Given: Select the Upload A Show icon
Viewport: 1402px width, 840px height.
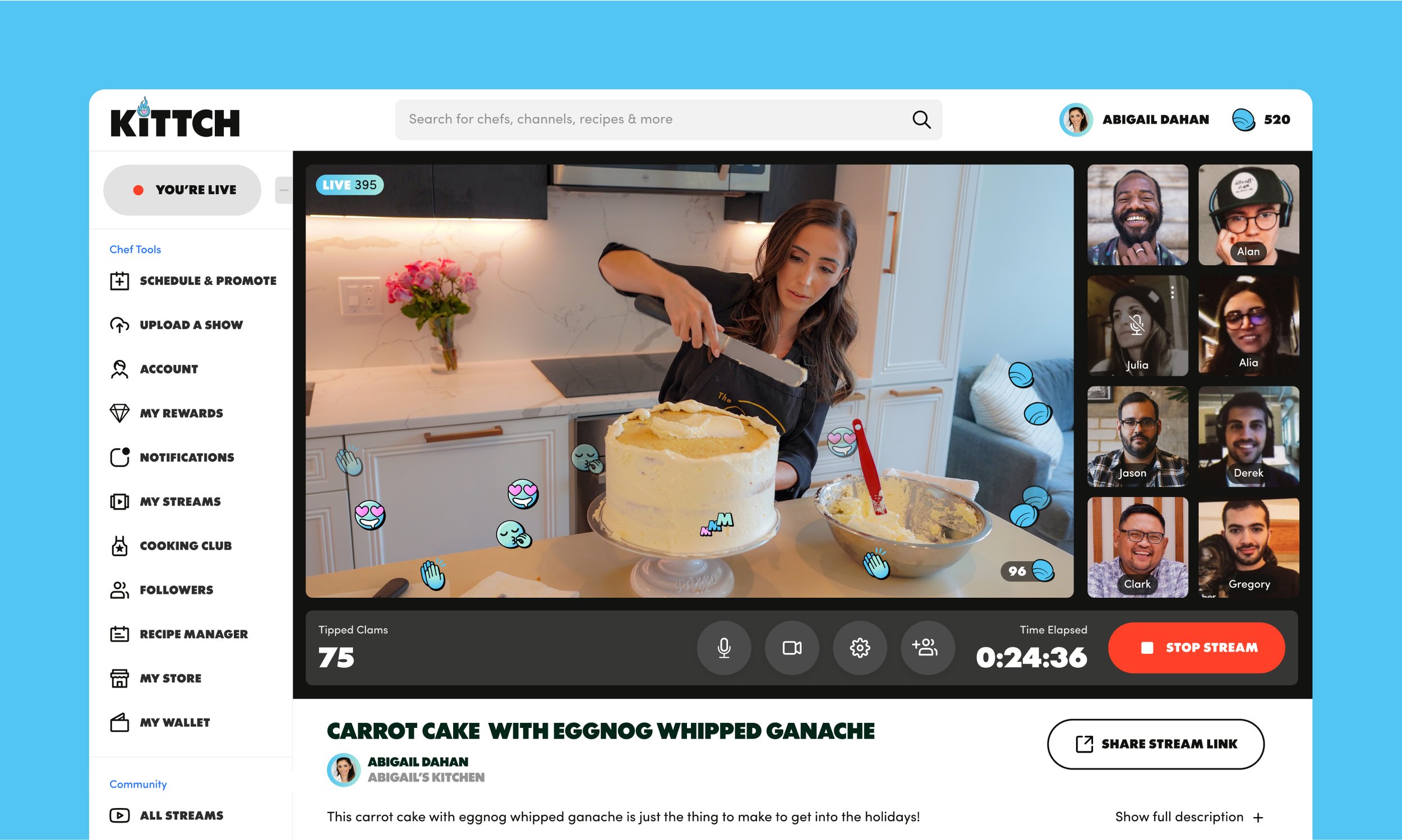Looking at the screenshot, I should click(x=119, y=325).
